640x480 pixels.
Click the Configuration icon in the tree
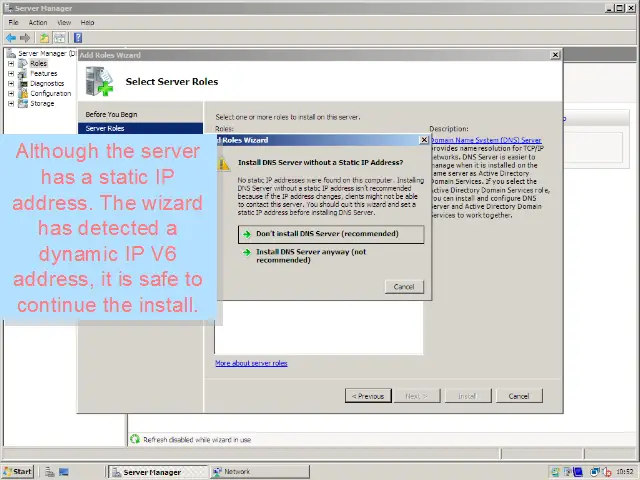23,93
